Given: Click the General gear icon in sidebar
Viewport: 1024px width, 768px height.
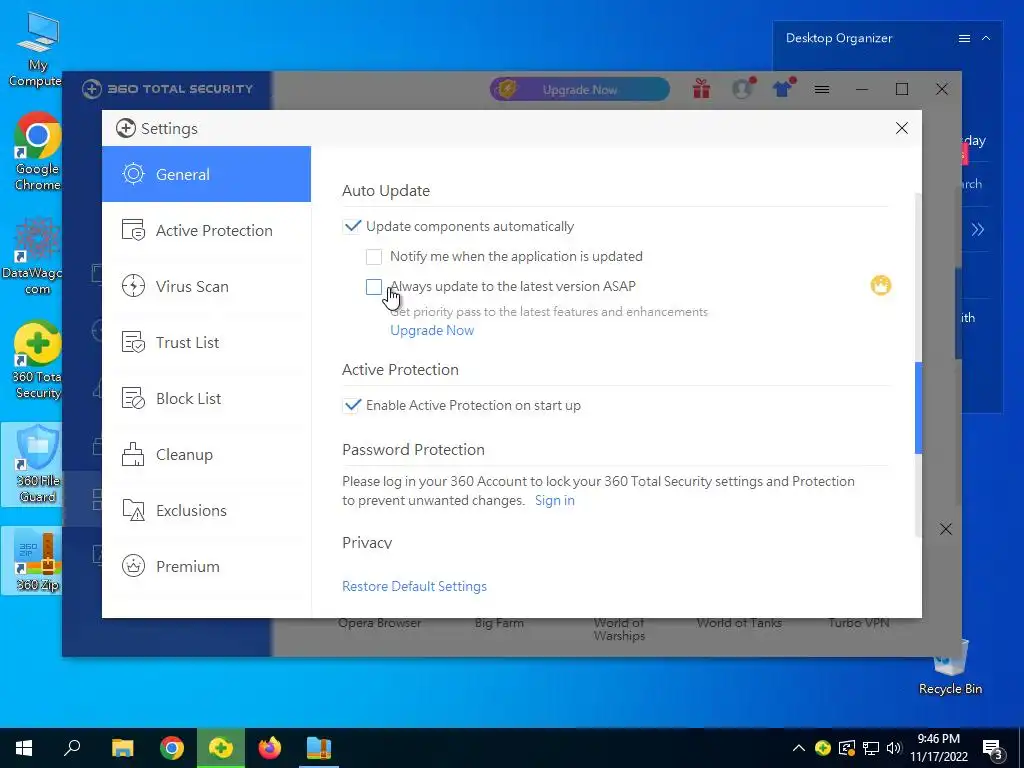Looking at the screenshot, I should [x=133, y=174].
